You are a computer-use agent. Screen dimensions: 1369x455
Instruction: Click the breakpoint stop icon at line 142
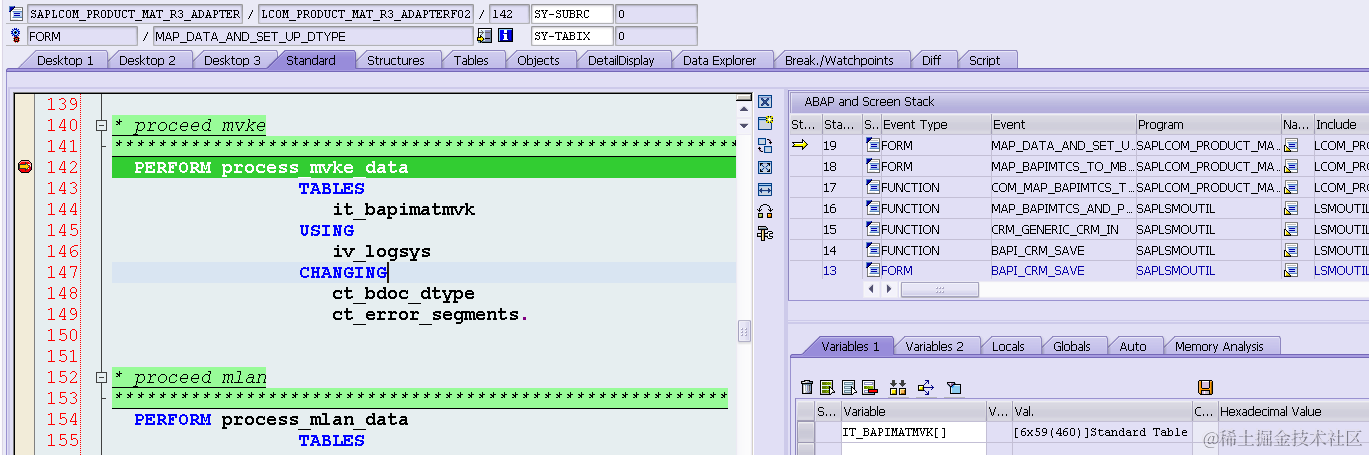[25, 167]
